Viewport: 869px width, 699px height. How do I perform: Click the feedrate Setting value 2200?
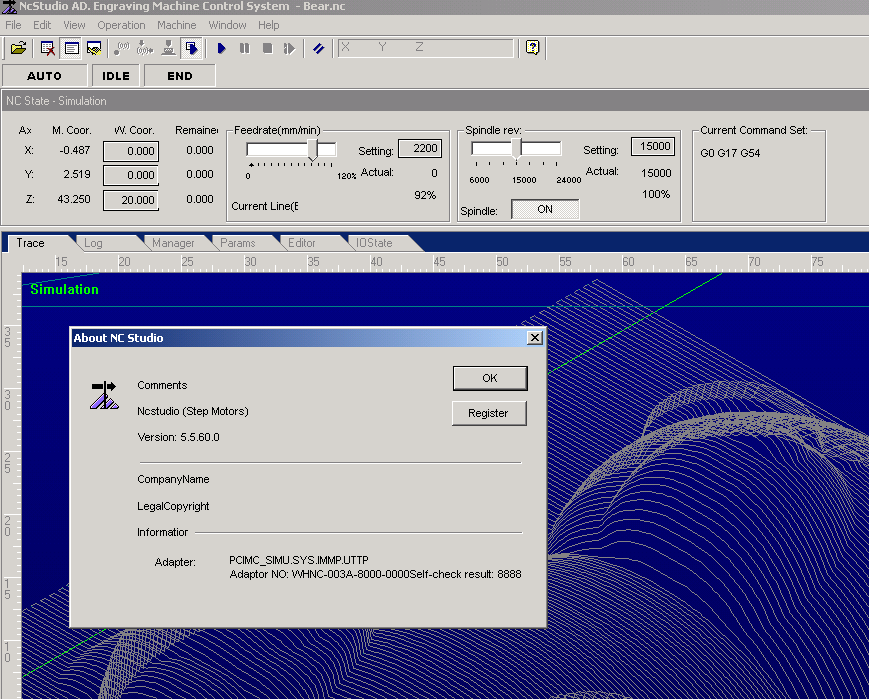point(420,148)
